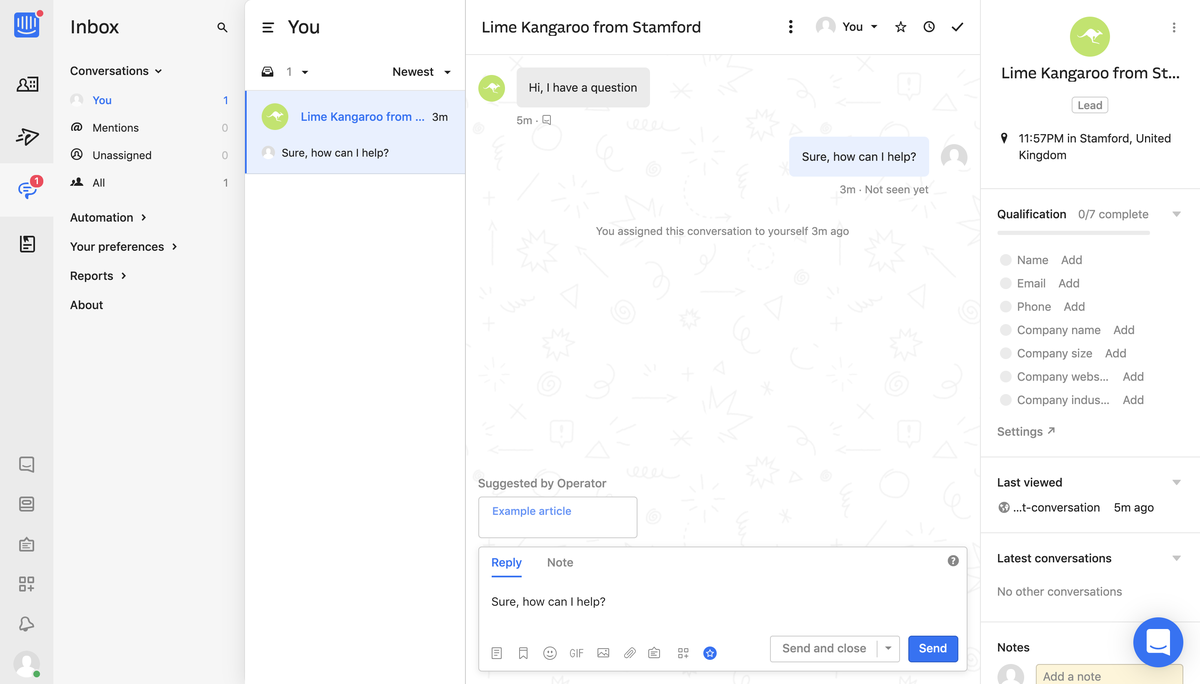Switch to the Note tab
Viewport: 1200px width, 684px height.
point(560,563)
